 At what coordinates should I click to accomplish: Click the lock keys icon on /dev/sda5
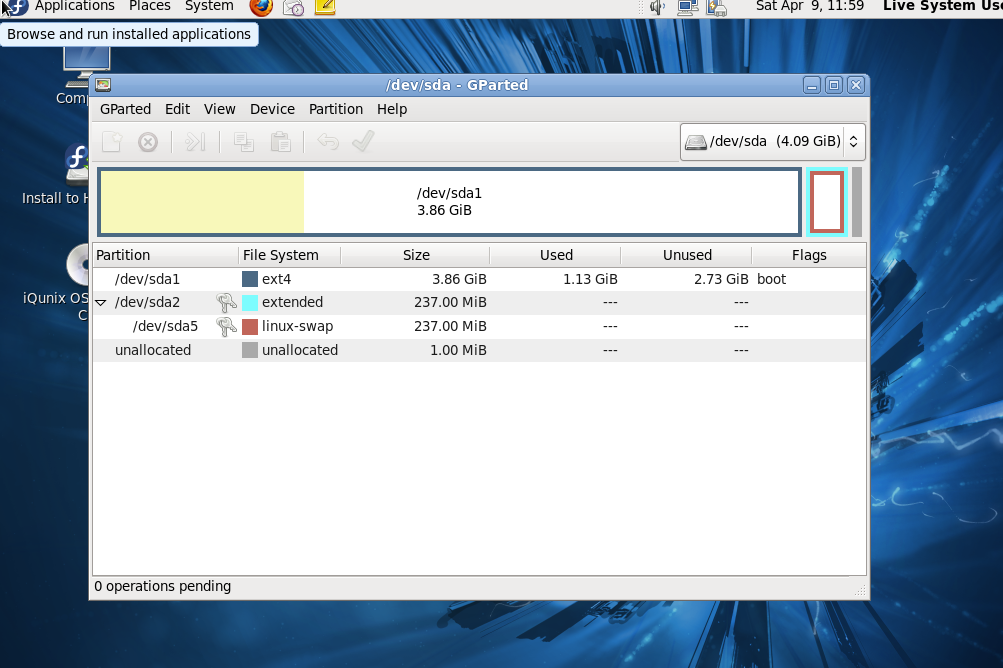click(x=226, y=326)
